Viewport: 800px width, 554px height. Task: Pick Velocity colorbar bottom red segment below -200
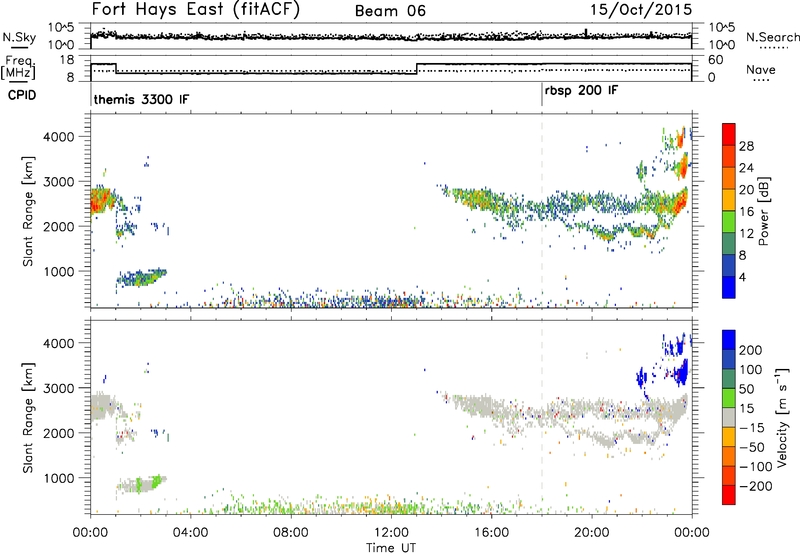(729, 495)
